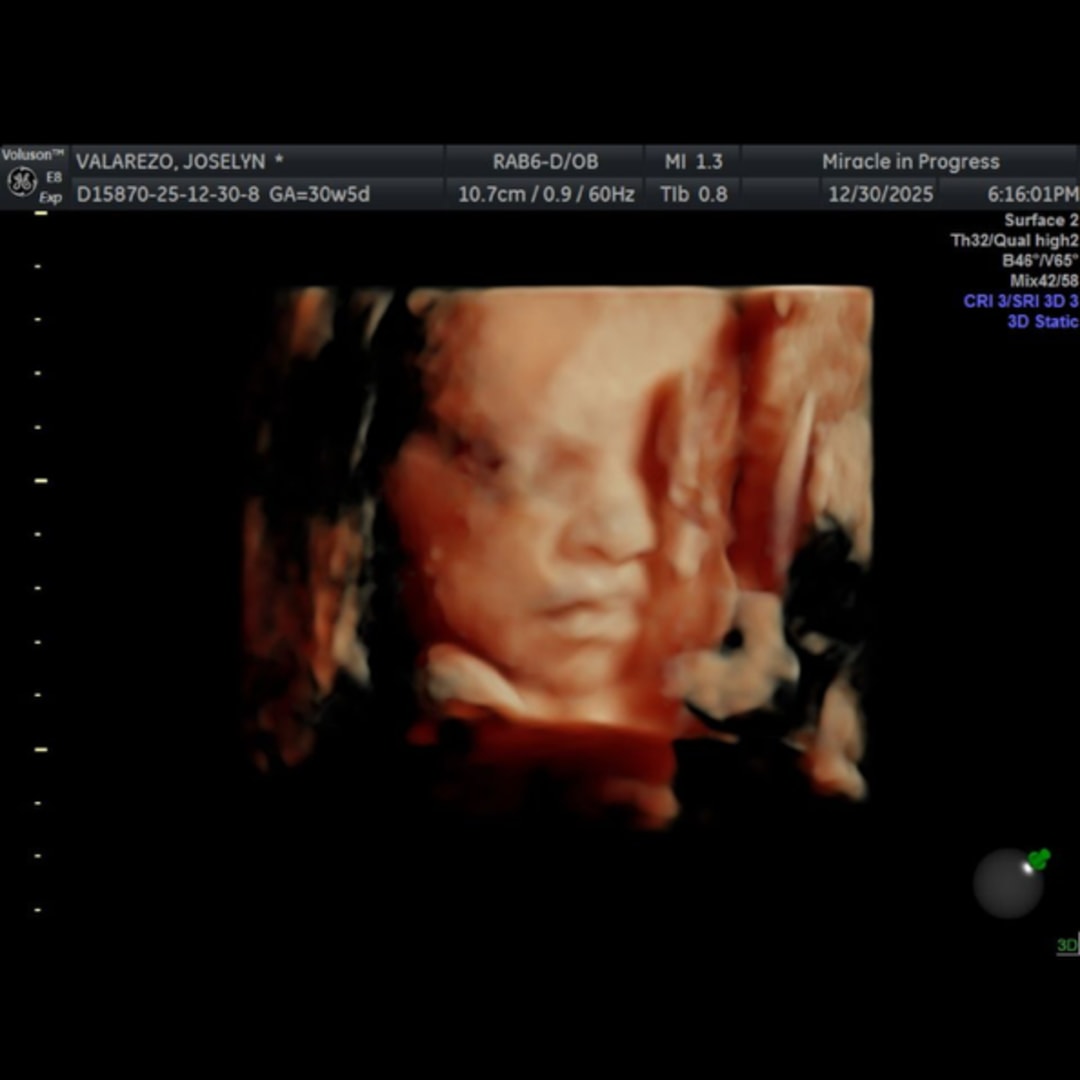1080x1080 pixels.
Task: Click the GE logo in the header
Action: [x=21, y=181]
